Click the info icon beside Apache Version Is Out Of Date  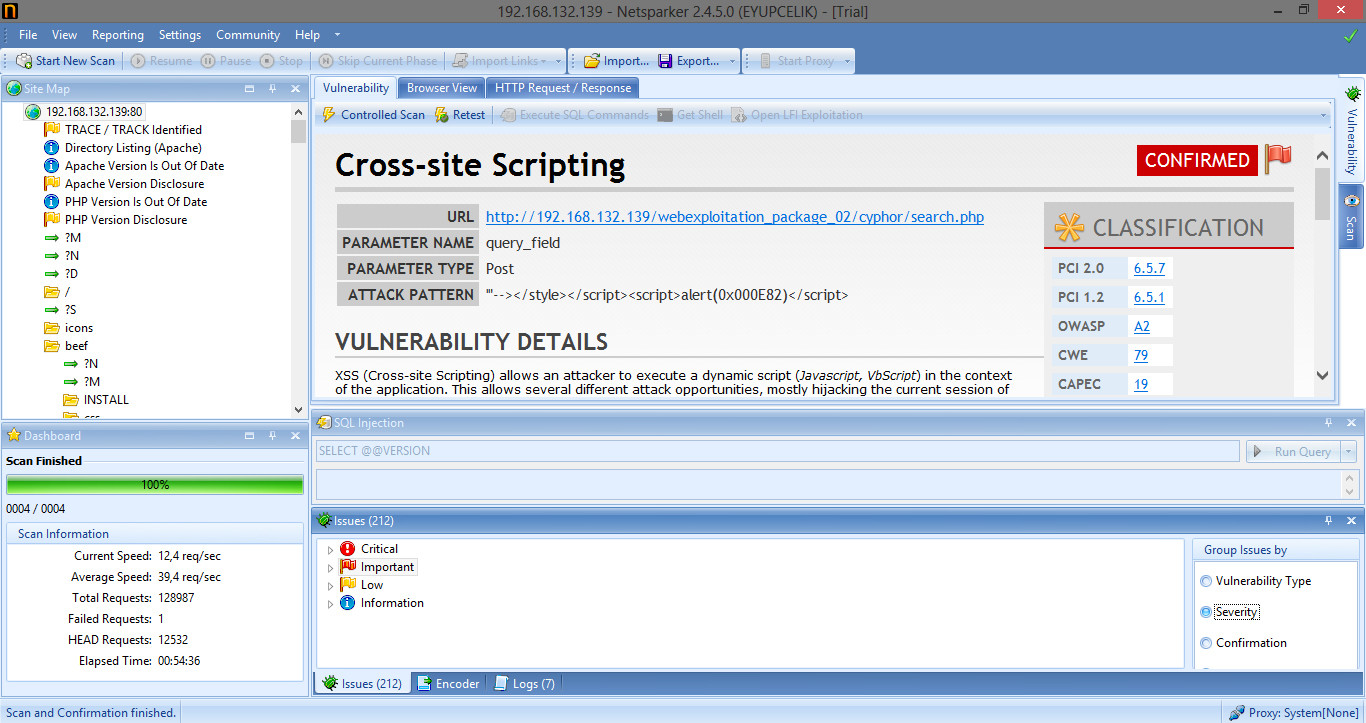pyautogui.click(x=52, y=166)
